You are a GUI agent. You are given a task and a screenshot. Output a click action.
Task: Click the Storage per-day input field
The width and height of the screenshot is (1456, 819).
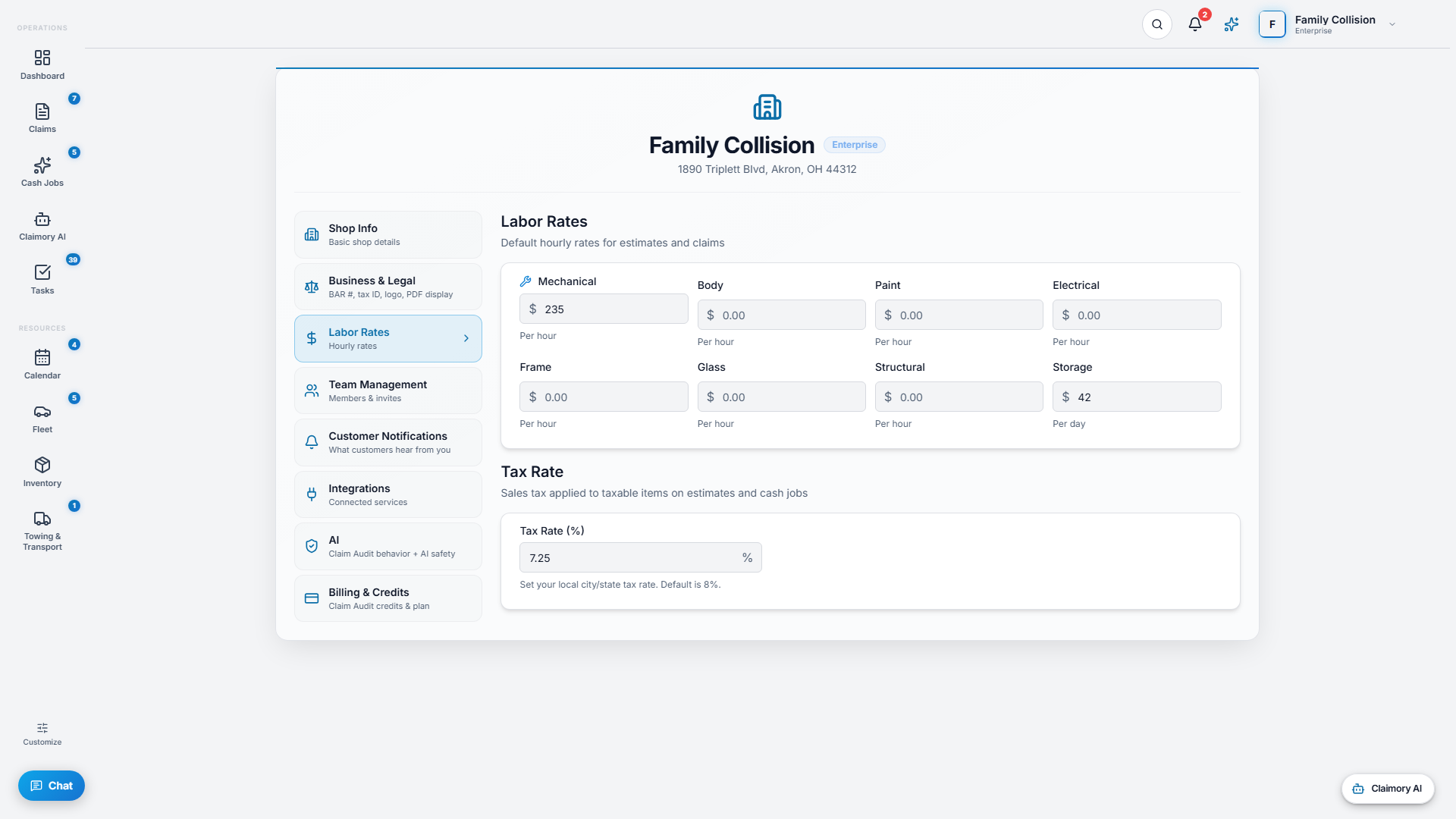click(1137, 397)
